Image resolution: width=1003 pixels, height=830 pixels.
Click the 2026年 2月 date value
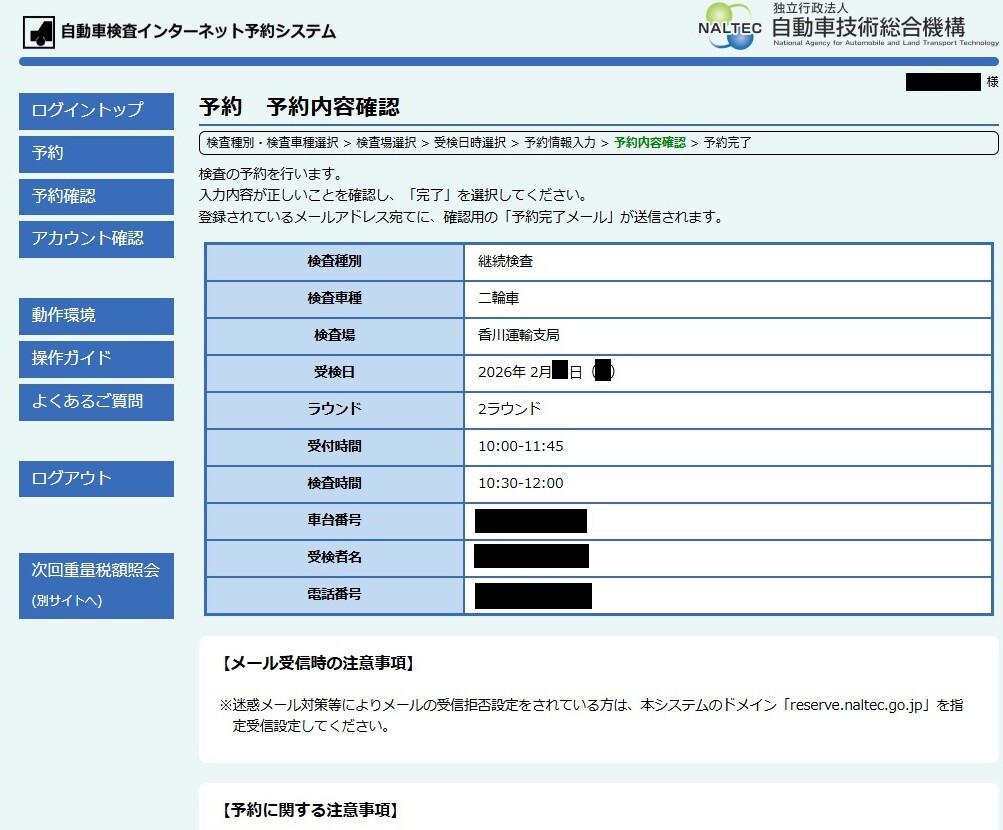click(546, 372)
